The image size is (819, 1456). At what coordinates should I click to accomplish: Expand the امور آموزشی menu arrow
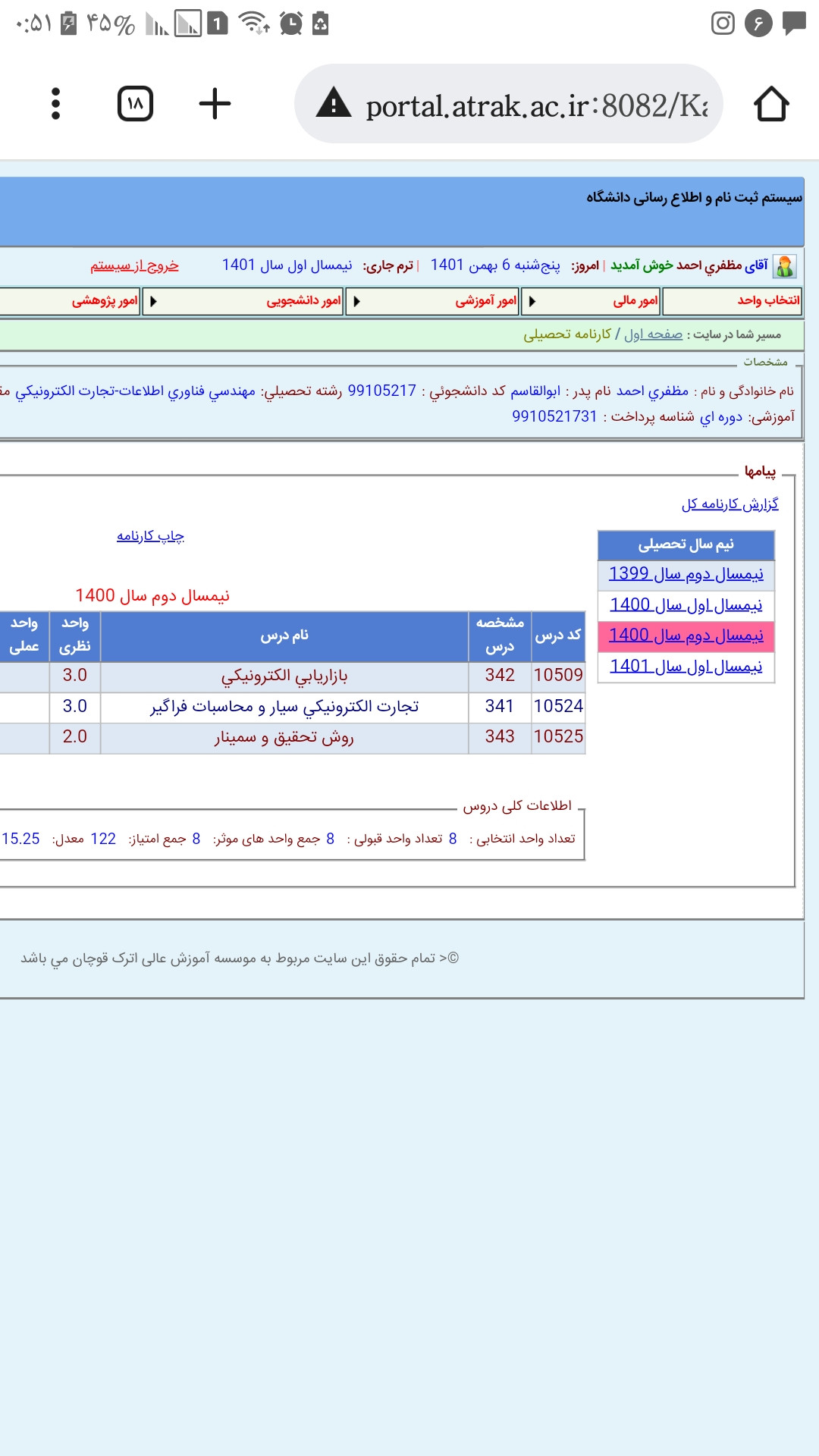click(x=356, y=301)
